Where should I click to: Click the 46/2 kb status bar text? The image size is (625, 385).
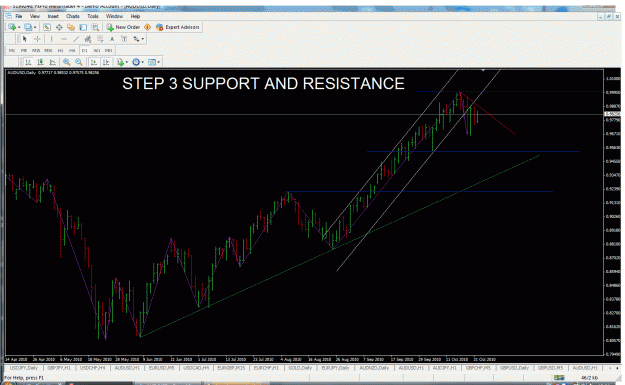pos(589,377)
